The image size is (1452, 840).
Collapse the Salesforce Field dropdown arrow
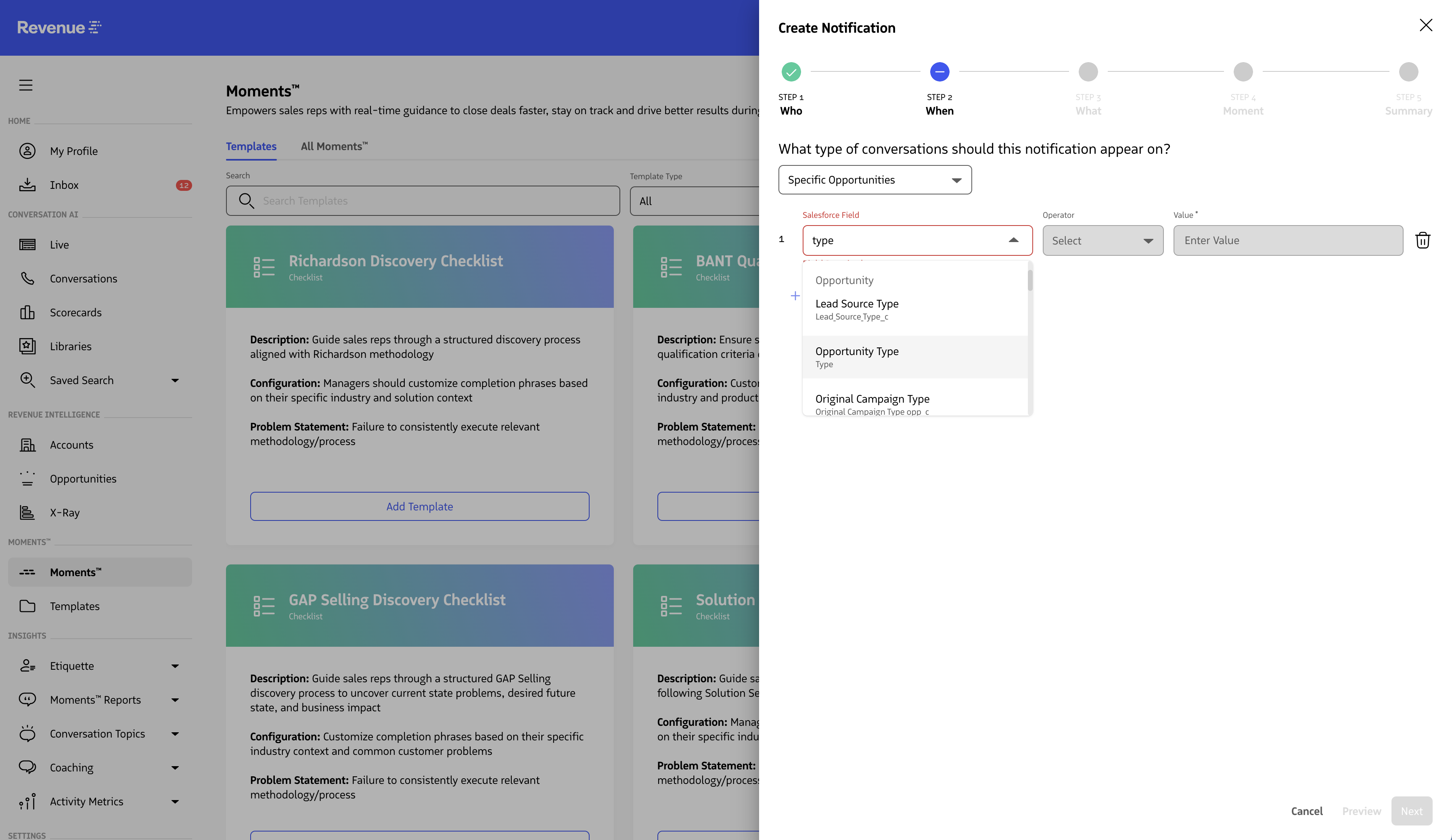point(1013,240)
